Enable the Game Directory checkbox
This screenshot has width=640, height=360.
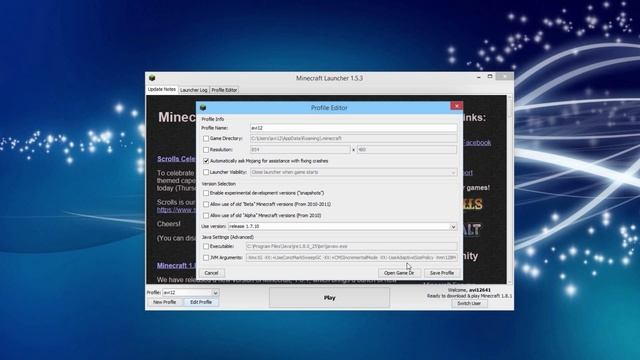tap(206, 139)
